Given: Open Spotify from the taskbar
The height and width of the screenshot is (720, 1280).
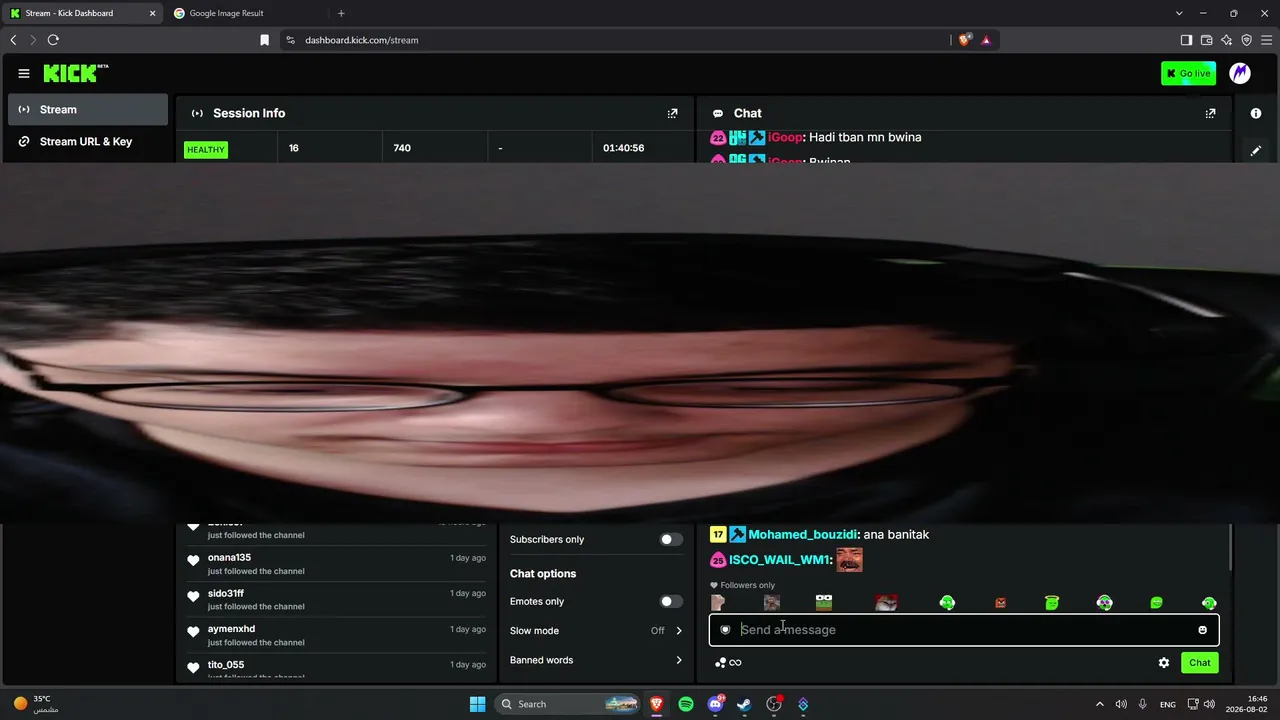Looking at the screenshot, I should [686, 704].
